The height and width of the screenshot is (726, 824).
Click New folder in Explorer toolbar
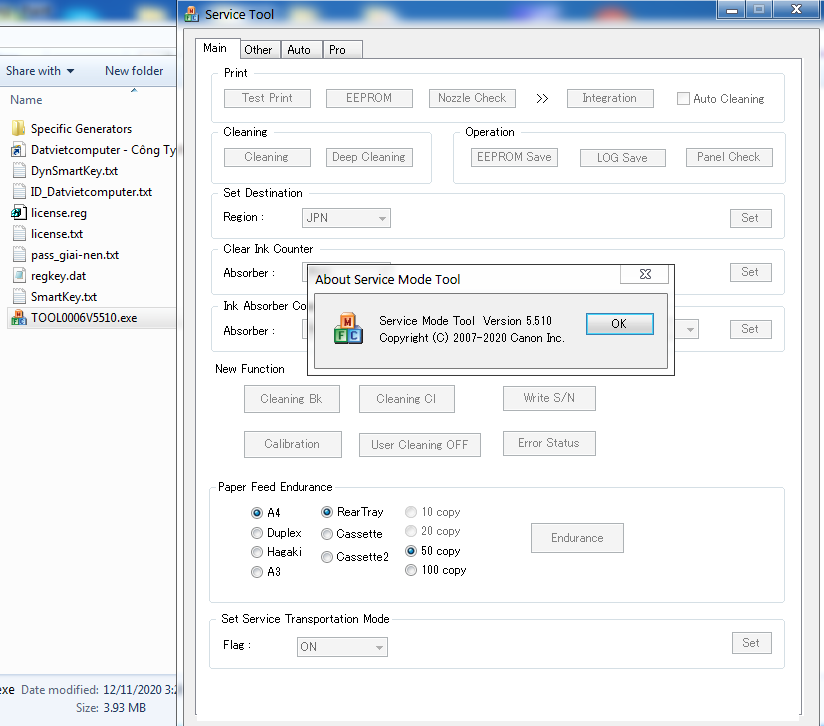[134, 71]
